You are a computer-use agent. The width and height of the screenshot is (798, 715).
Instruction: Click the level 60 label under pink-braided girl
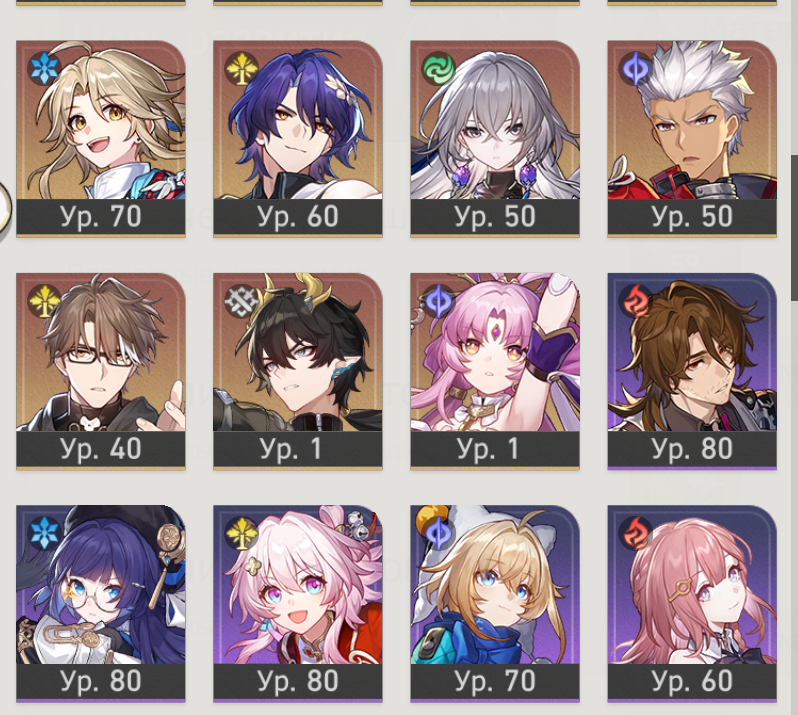(x=692, y=681)
